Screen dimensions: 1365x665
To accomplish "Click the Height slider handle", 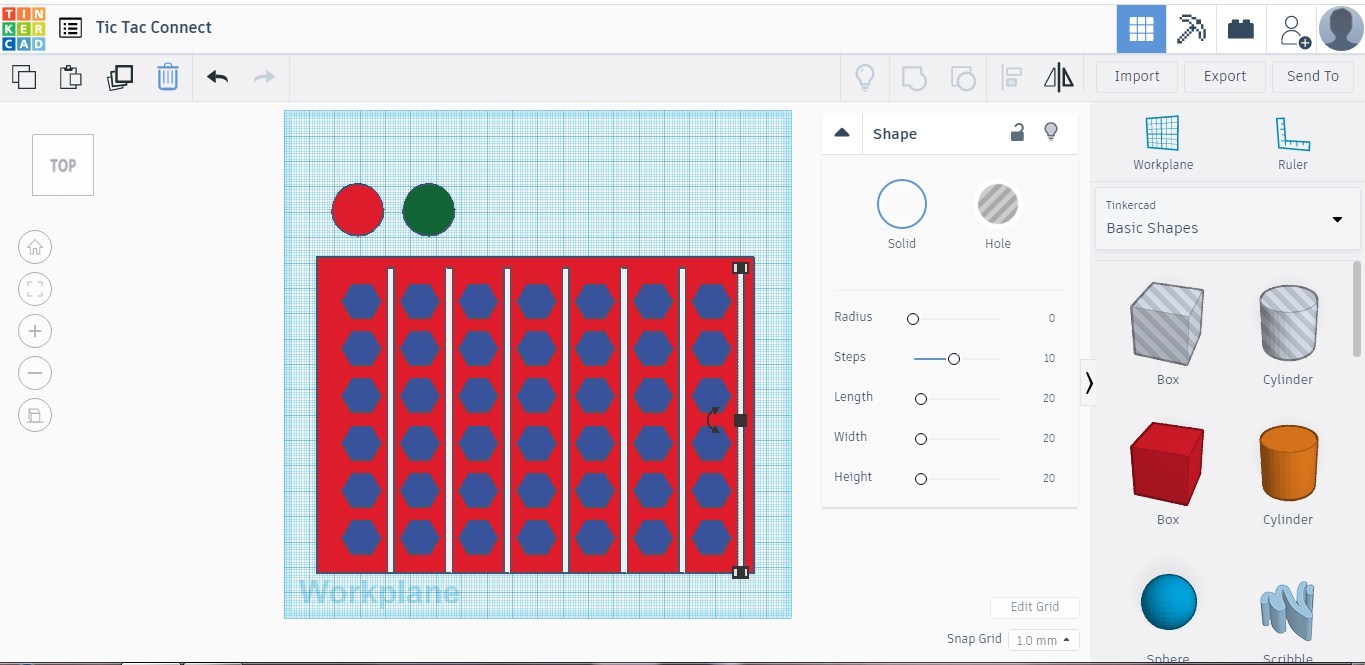I will click(x=921, y=479).
